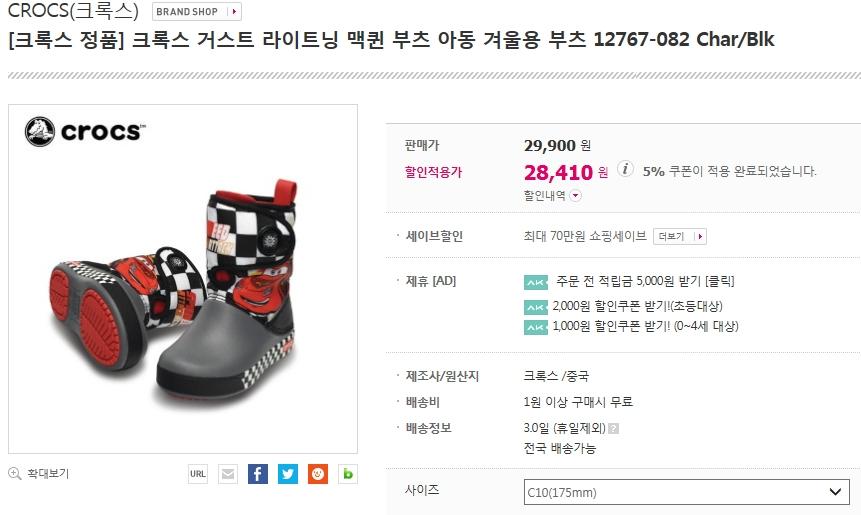Click the discount info 'i' icon

[625, 169]
